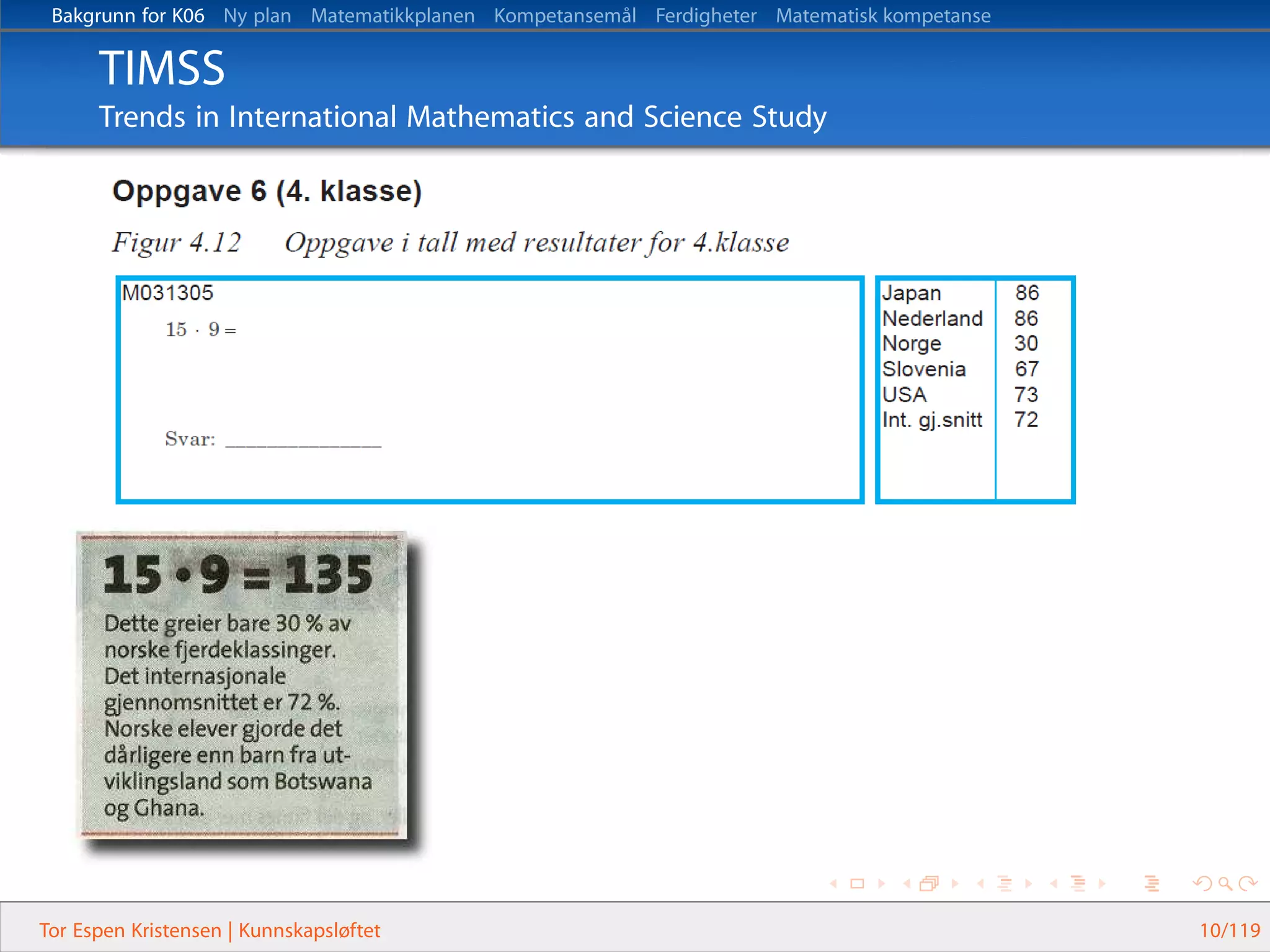Click the presentation outline icon

pyautogui.click(x=1152, y=884)
